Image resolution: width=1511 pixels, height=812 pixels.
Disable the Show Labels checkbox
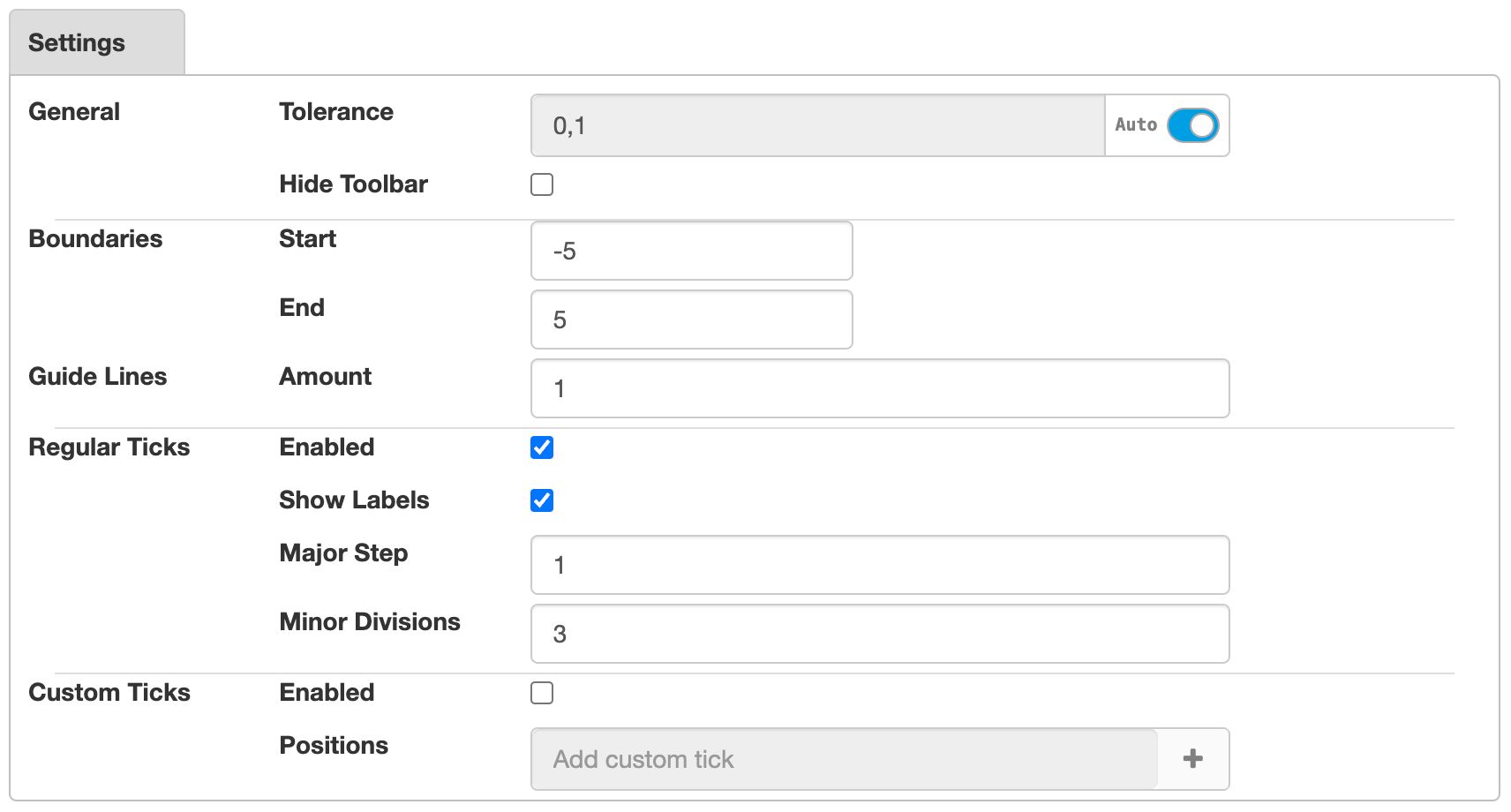point(544,500)
